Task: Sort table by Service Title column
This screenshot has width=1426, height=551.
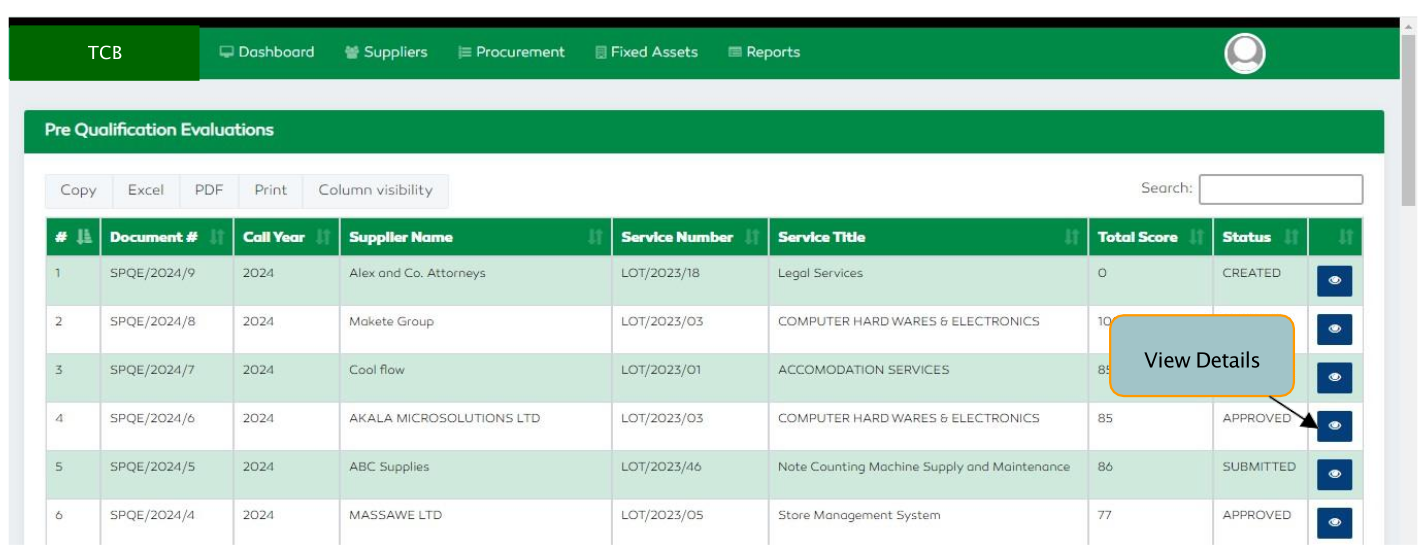Action: pyautogui.click(x=928, y=237)
